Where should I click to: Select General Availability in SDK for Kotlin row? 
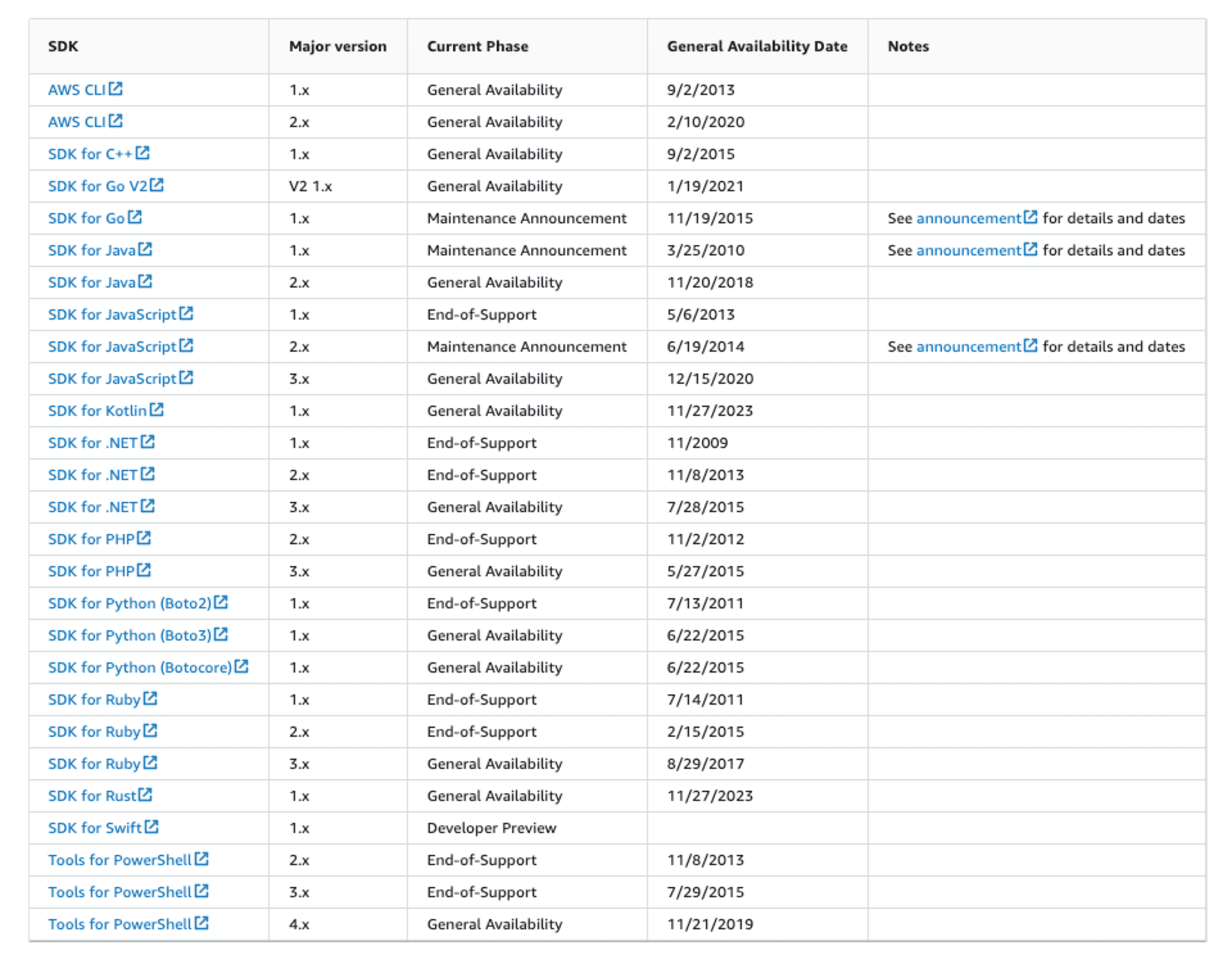(x=495, y=410)
